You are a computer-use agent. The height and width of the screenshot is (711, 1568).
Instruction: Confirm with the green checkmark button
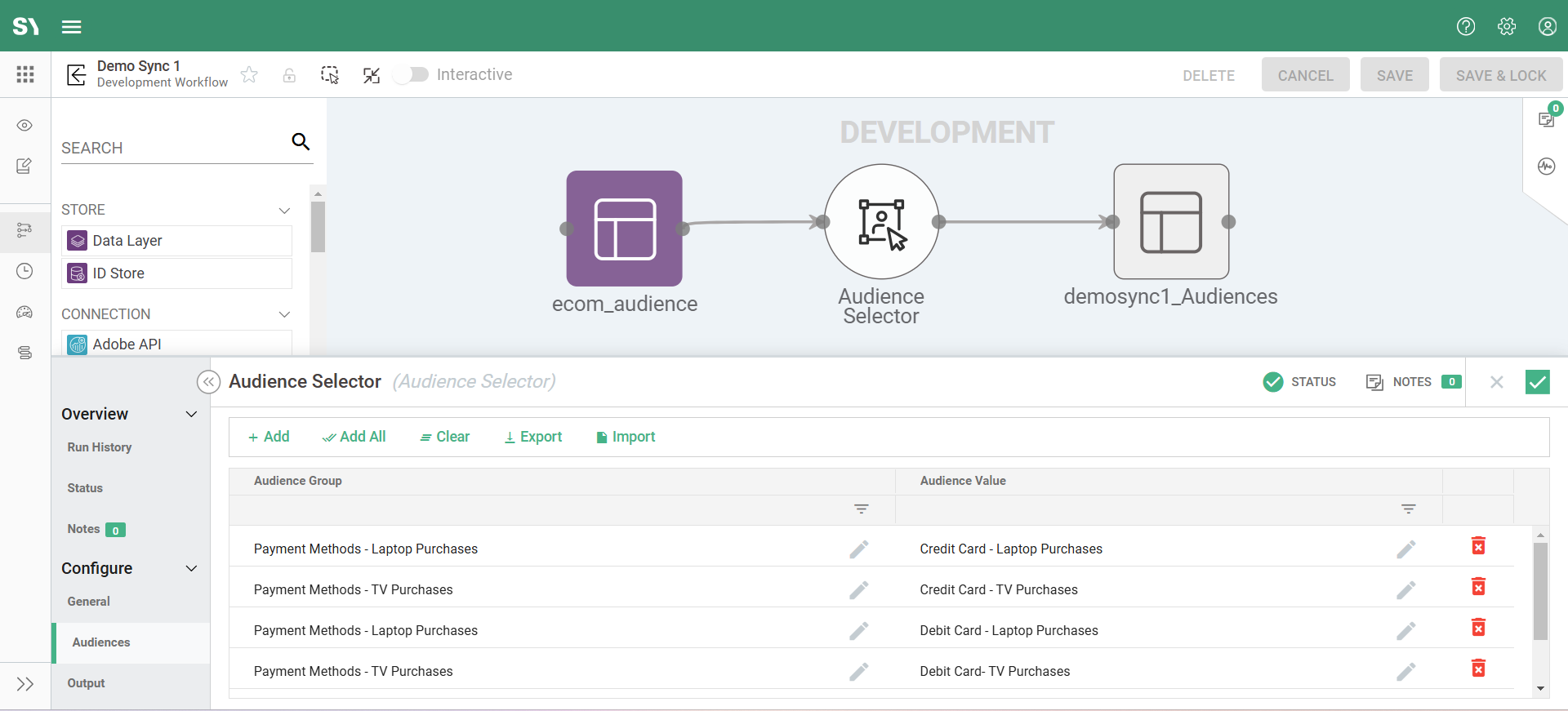coord(1537,382)
